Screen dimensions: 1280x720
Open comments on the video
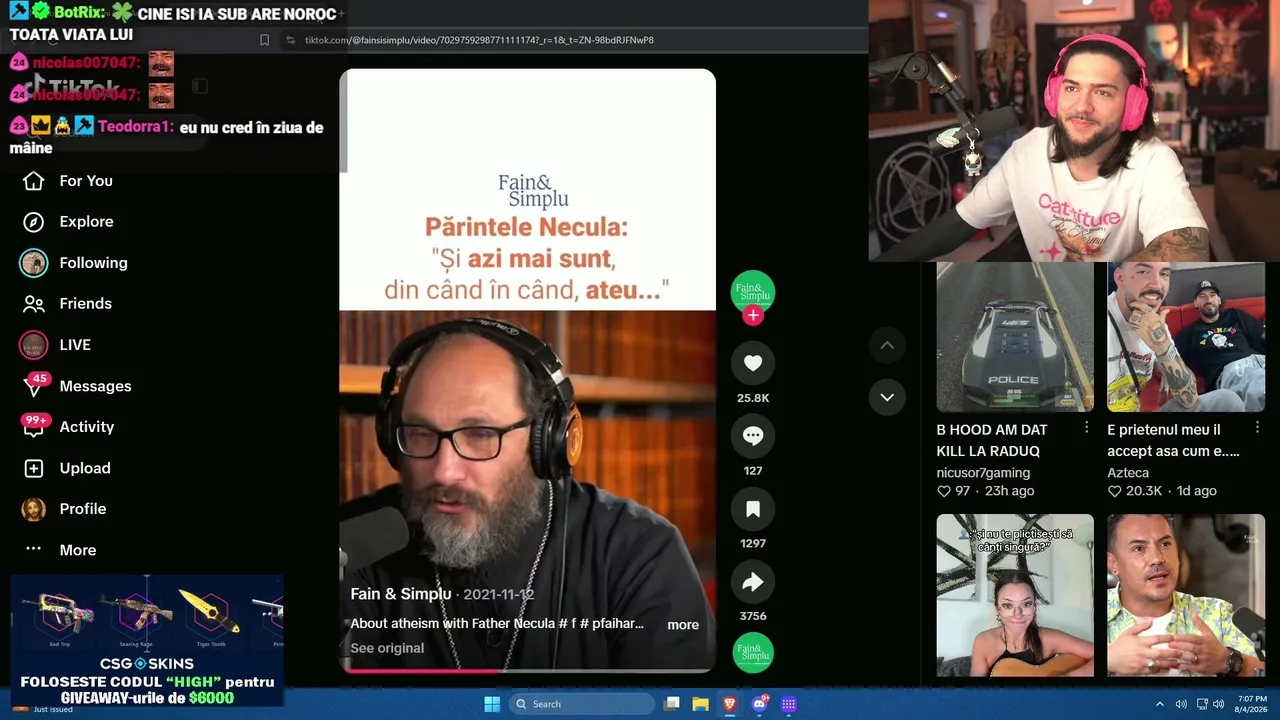tap(753, 436)
